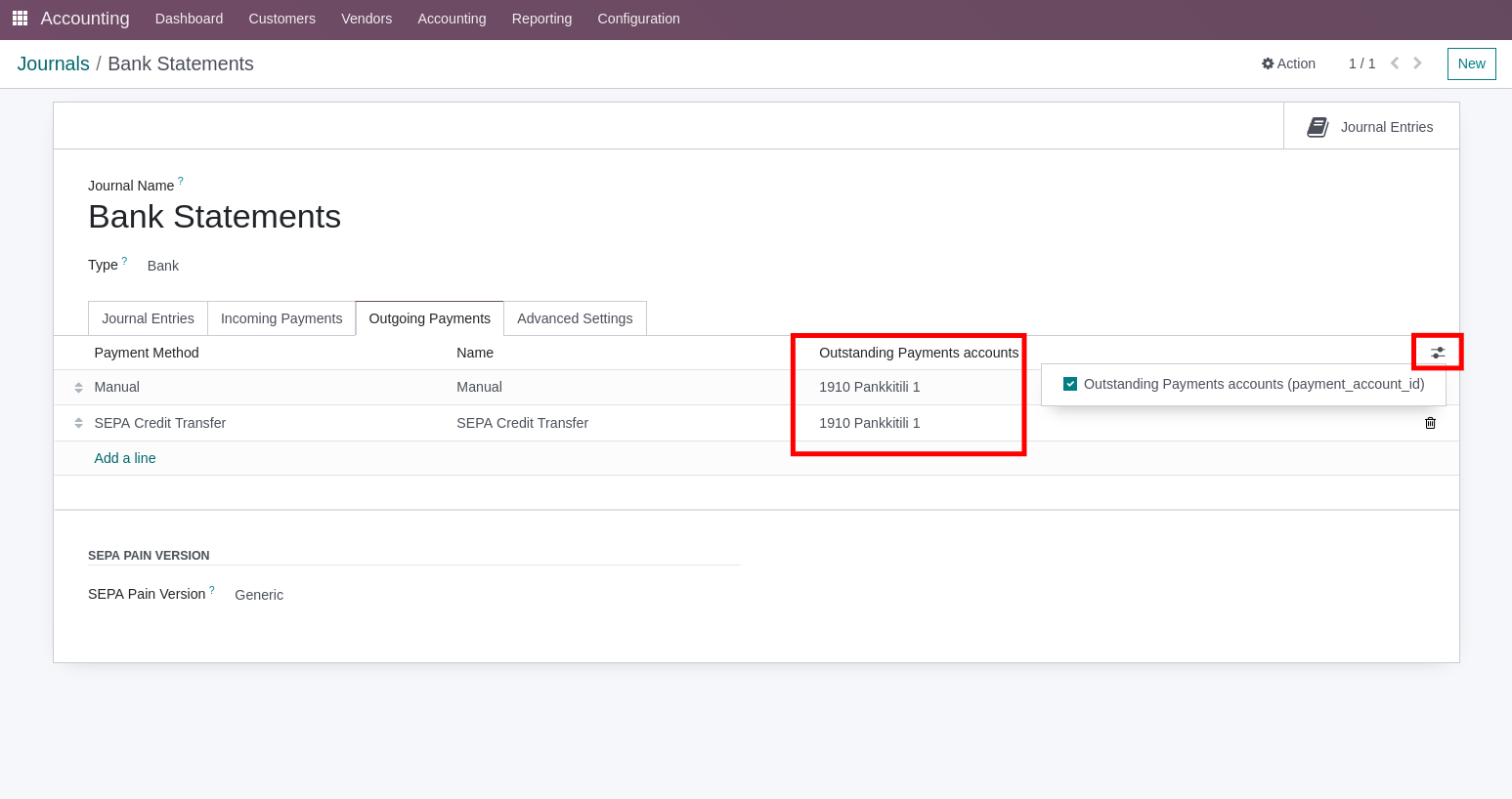Screen dimensions: 1512x799
Task: Click the Add a line link
Action: [125, 458]
